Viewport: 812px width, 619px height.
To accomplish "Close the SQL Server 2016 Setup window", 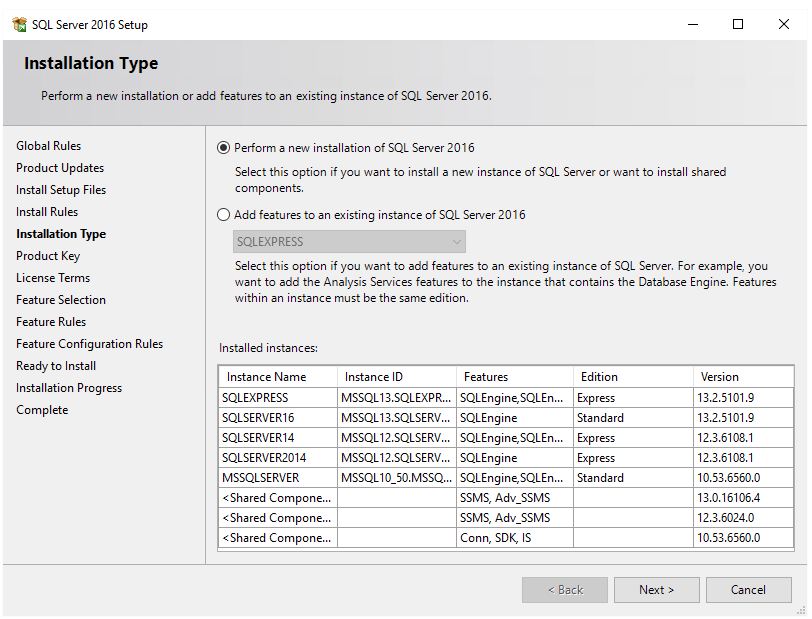I will click(x=784, y=24).
